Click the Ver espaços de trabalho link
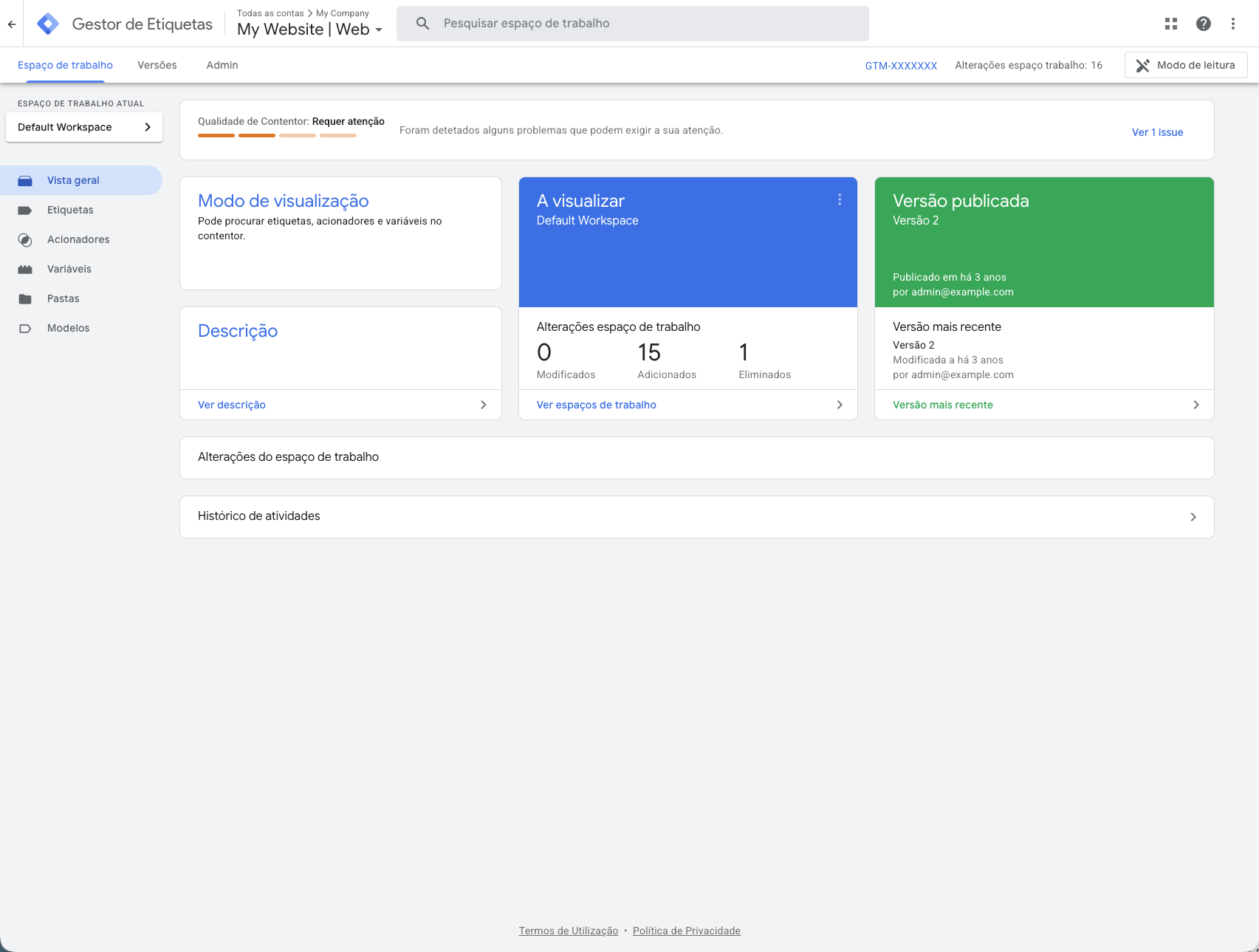 click(597, 405)
